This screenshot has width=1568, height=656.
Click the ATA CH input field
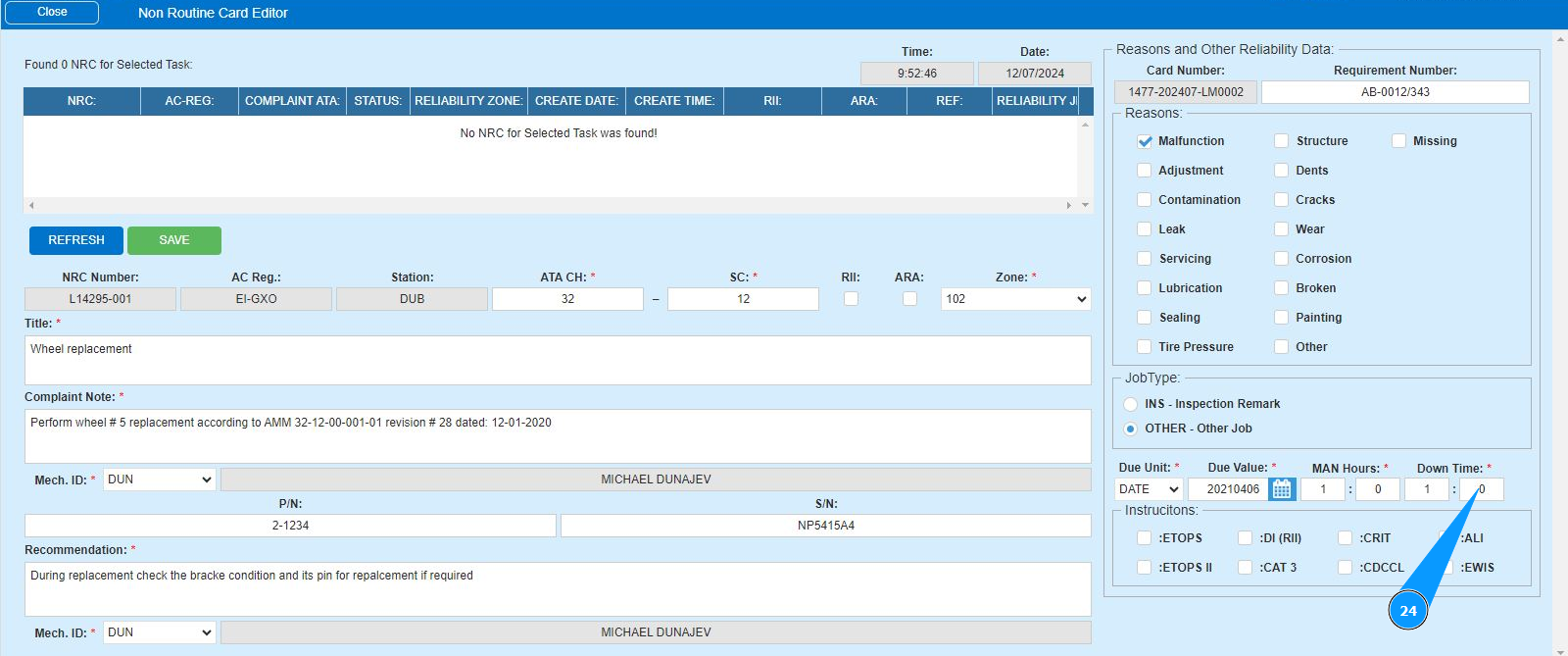point(567,299)
